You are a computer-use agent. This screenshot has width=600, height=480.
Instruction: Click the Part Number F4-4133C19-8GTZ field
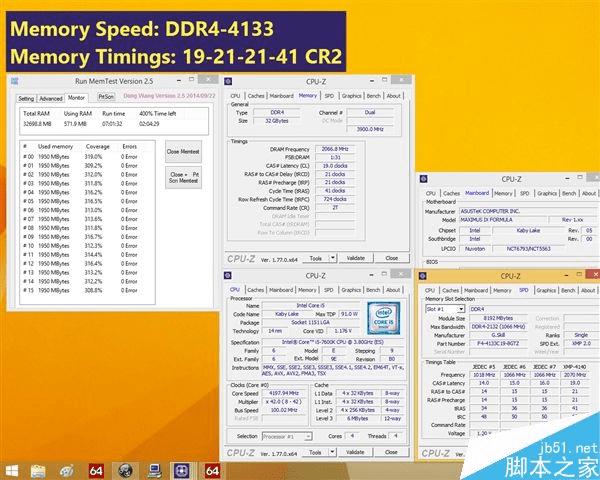pyautogui.click(x=498, y=343)
